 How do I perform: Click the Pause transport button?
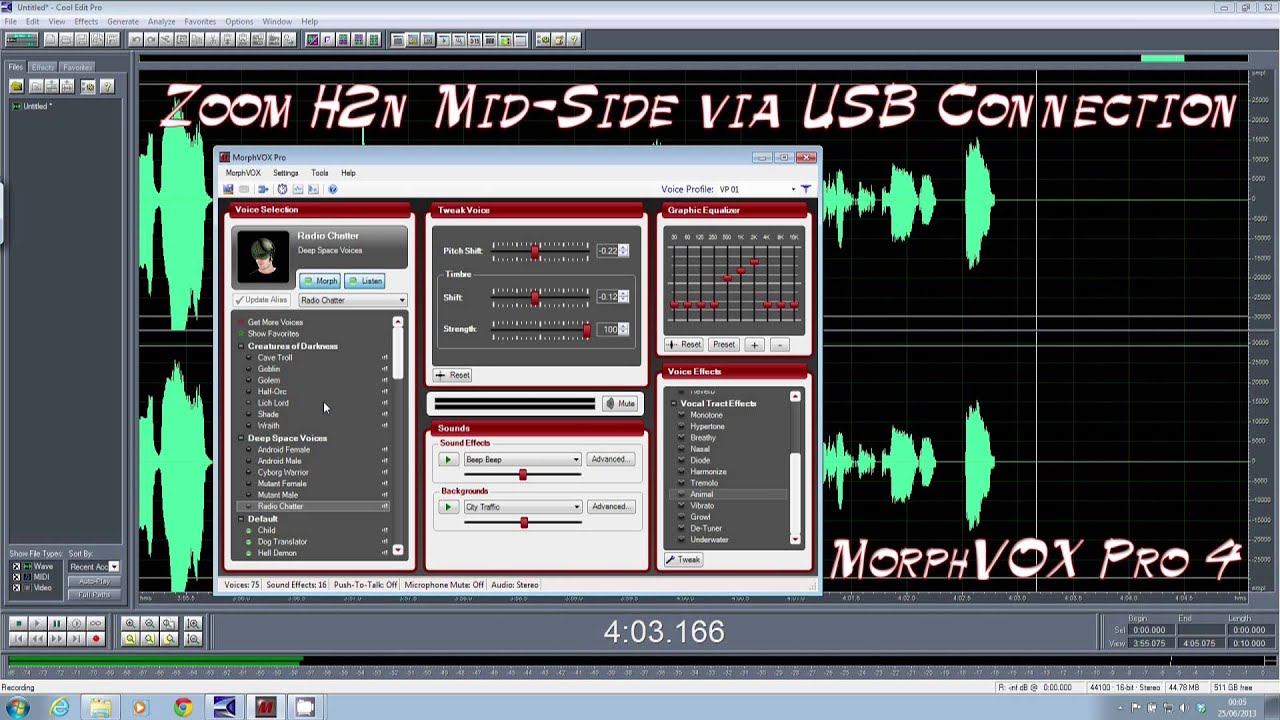point(57,623)
